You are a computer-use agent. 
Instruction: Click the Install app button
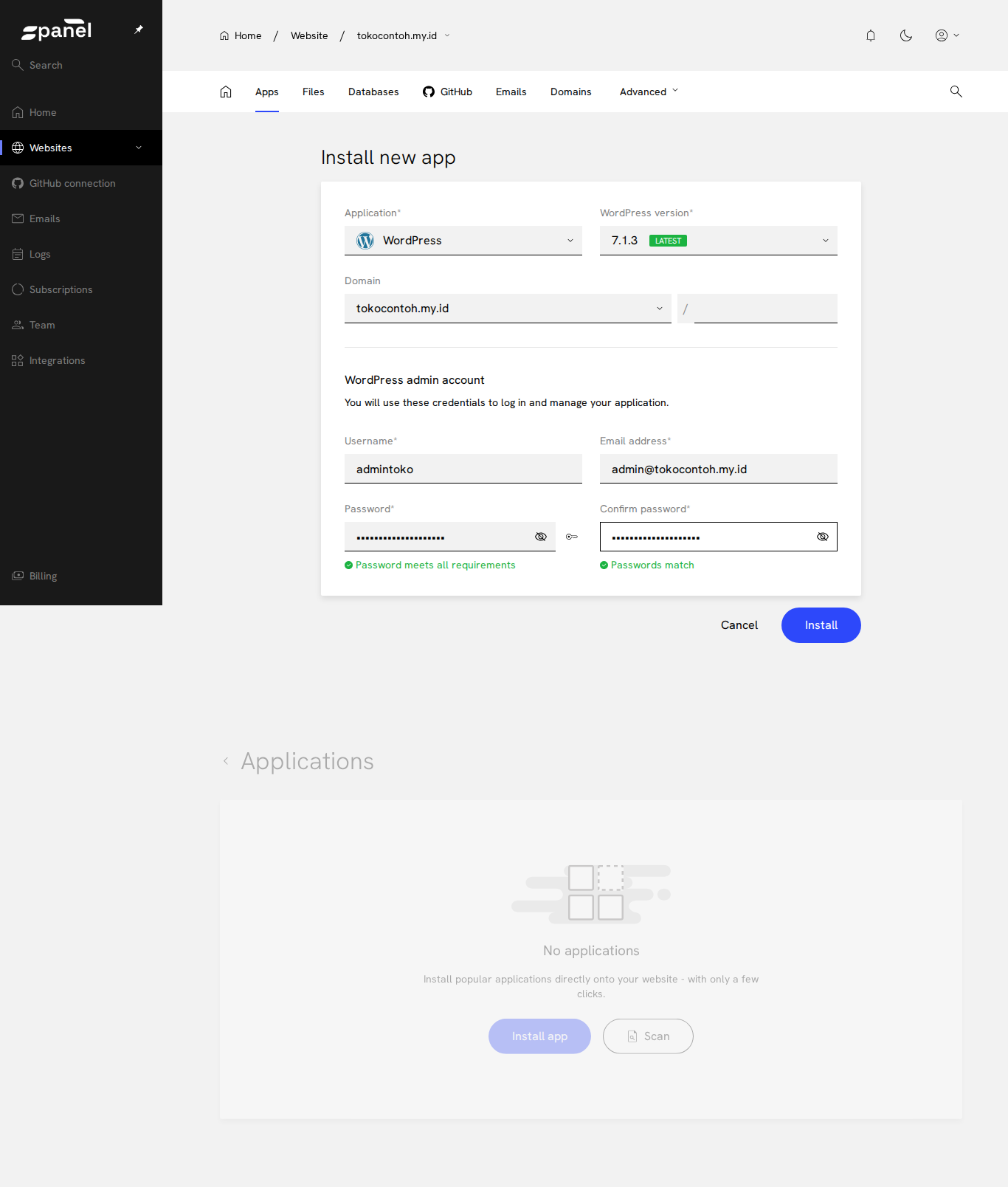tap(539, 1036)
